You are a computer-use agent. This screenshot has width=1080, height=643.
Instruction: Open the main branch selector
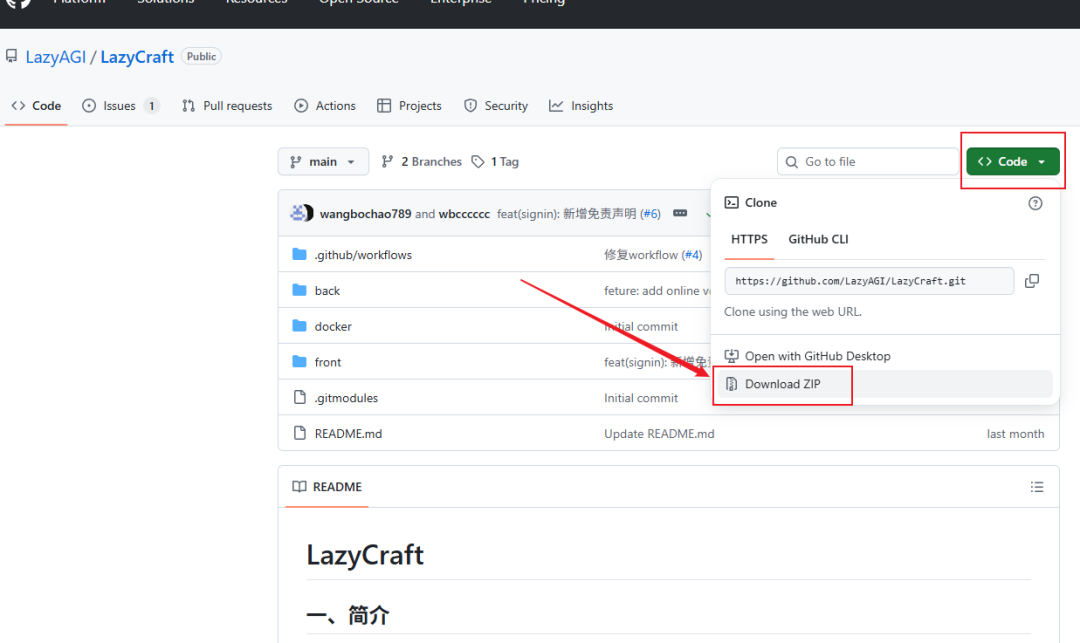[323, 162]
